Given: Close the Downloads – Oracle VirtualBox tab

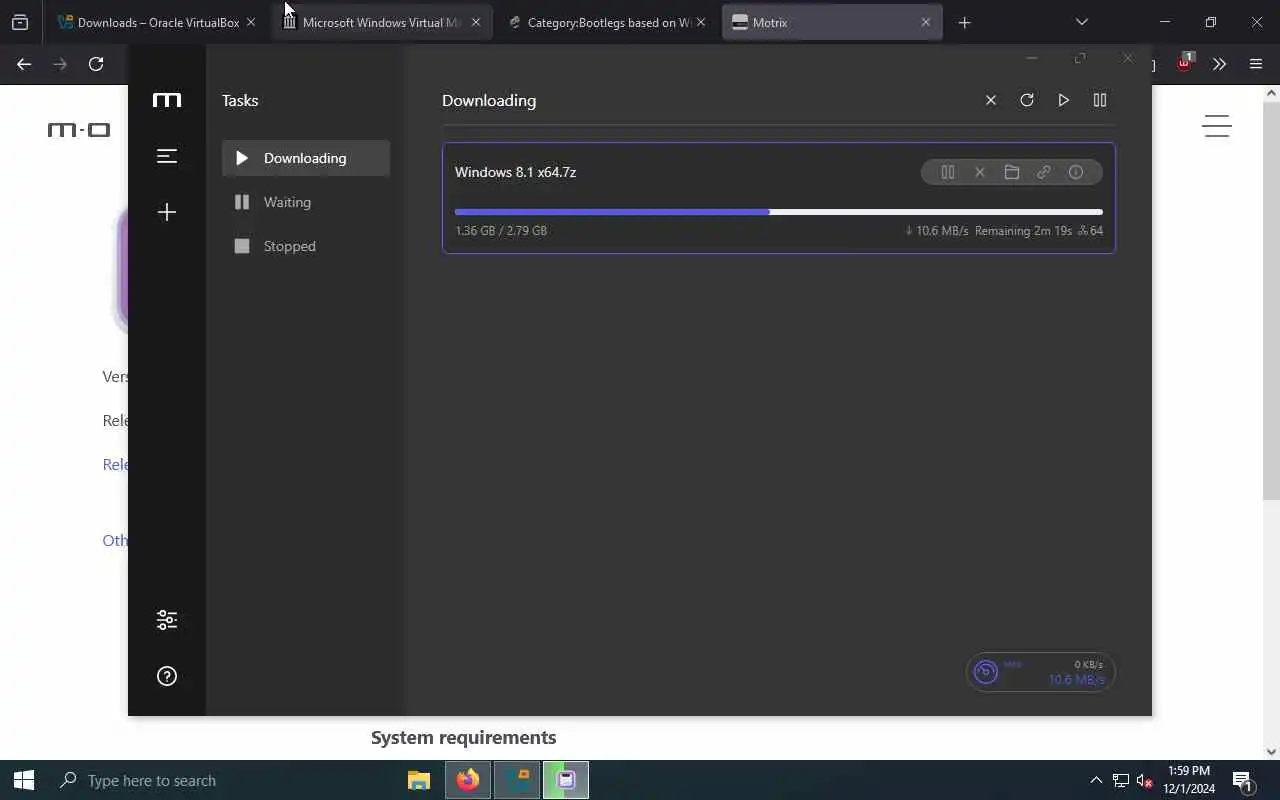Looking at the screenshot, I should tap(251, 22).
